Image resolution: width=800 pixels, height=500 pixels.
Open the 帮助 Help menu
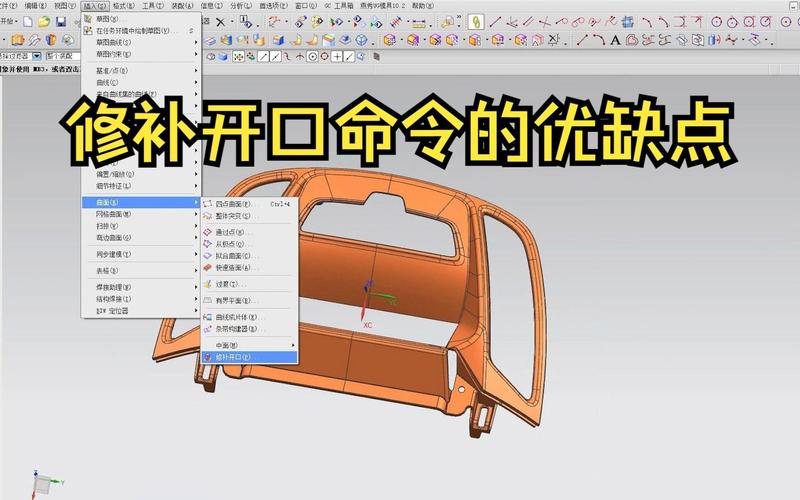pos(422,6)
